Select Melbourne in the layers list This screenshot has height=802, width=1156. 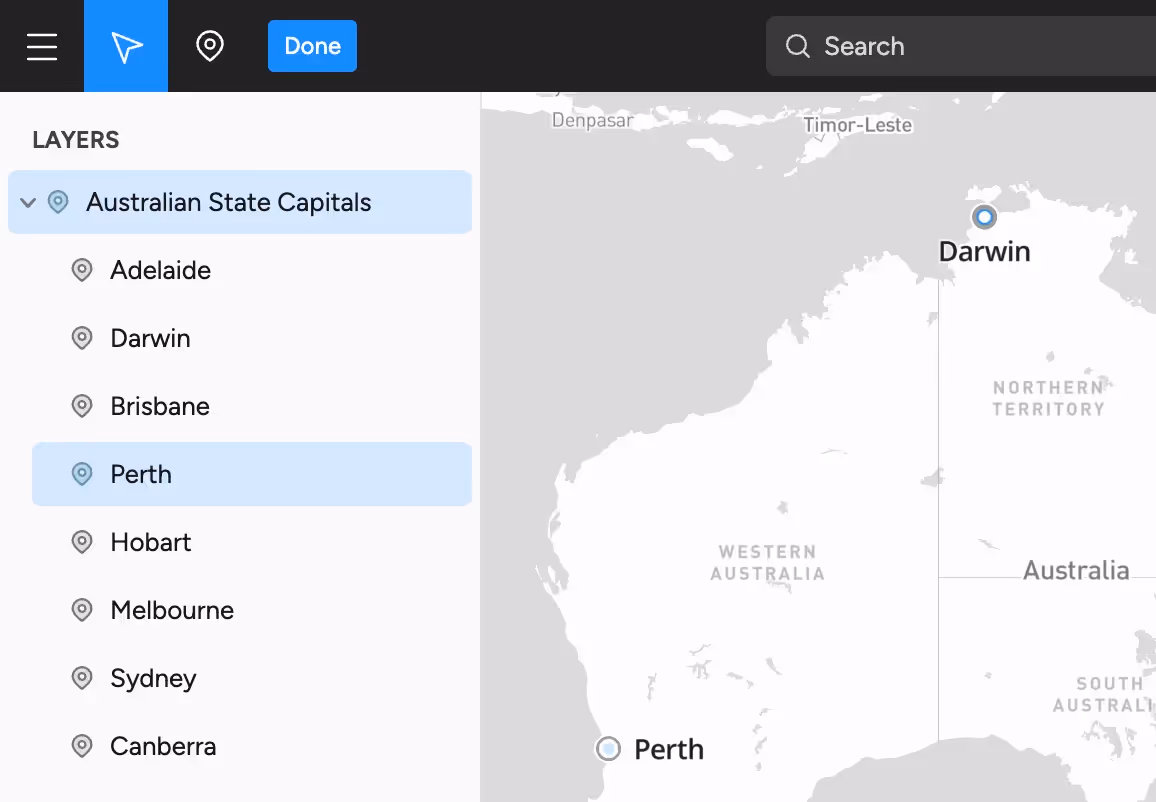coord(171,609)
